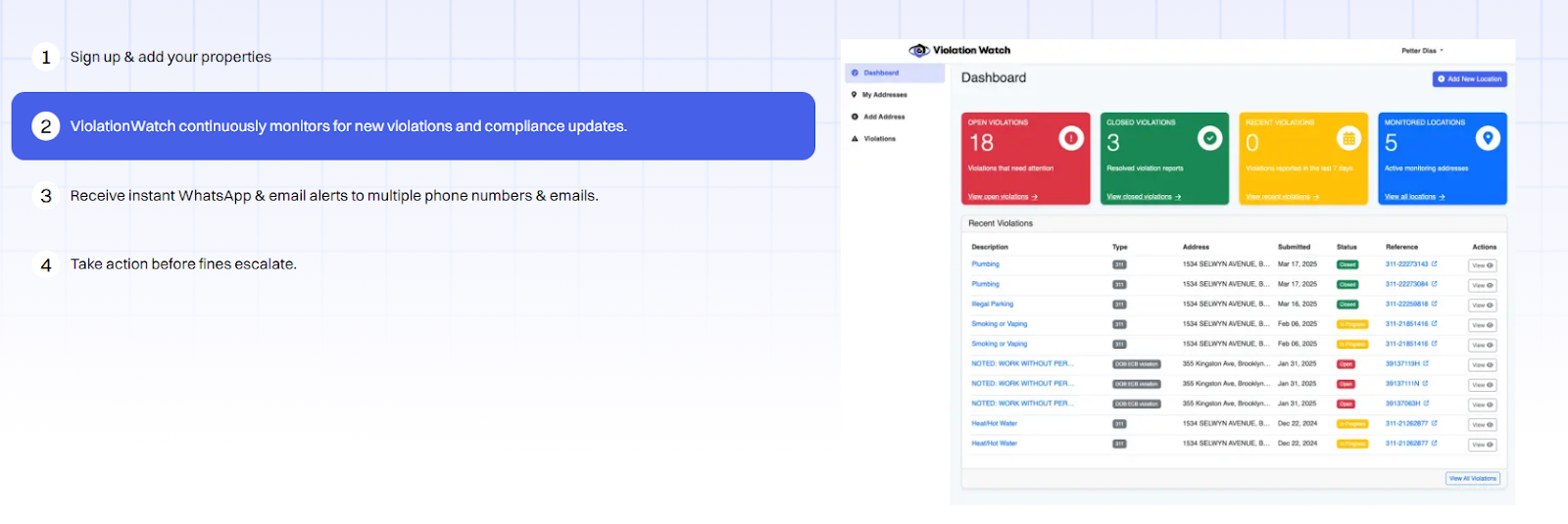The width and height of the screenshot is (1568, 524).
Task: Click the number 3 on Closed Violations card
Action: coord(1113,143)
